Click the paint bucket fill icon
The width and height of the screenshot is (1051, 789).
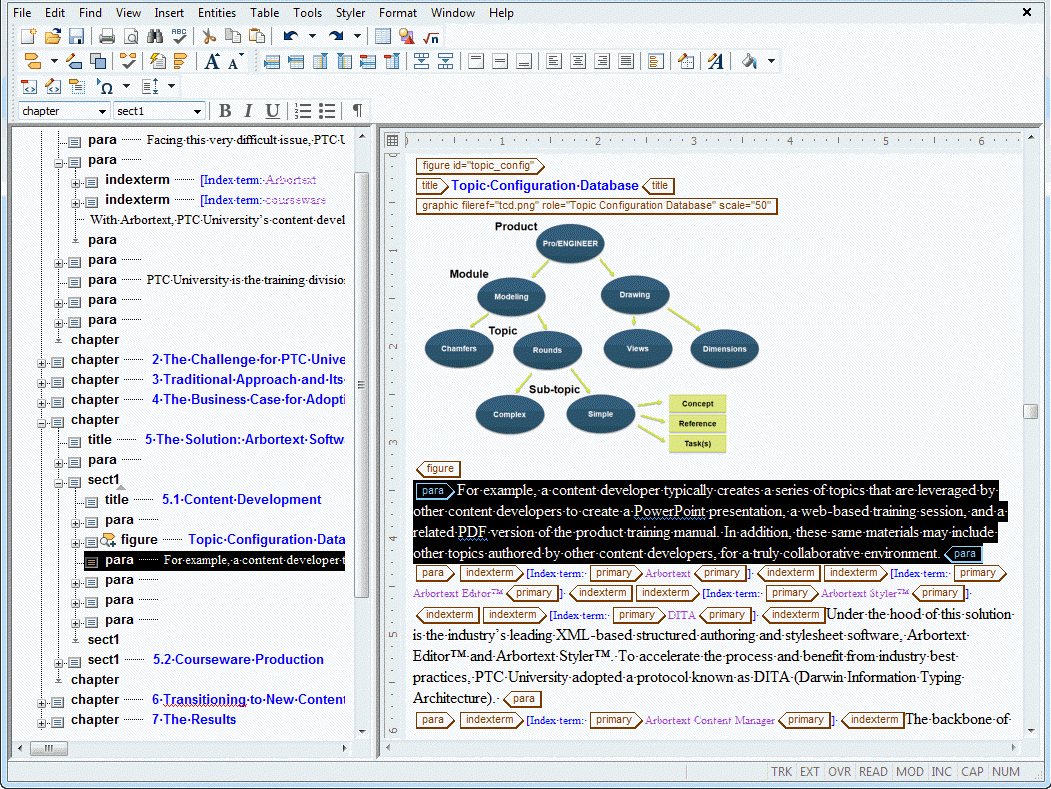click(749, 61)
